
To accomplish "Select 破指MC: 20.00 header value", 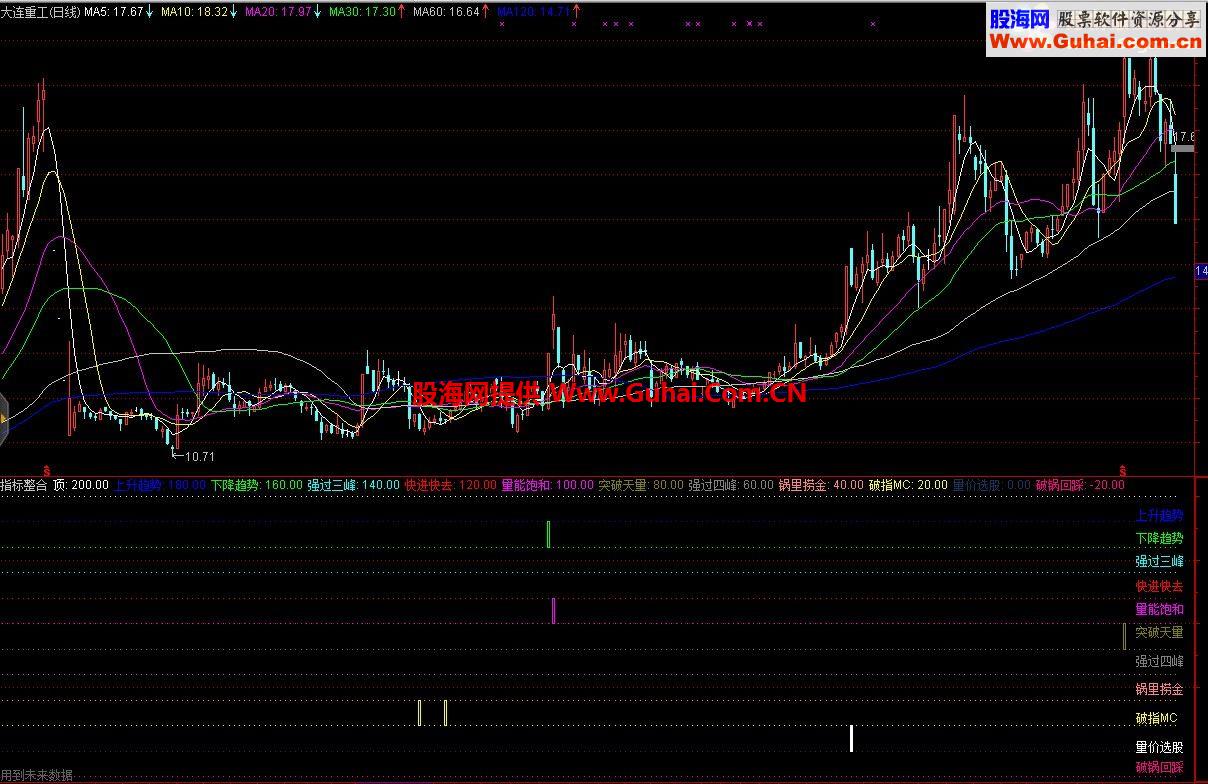I will [x=908, y=485].
